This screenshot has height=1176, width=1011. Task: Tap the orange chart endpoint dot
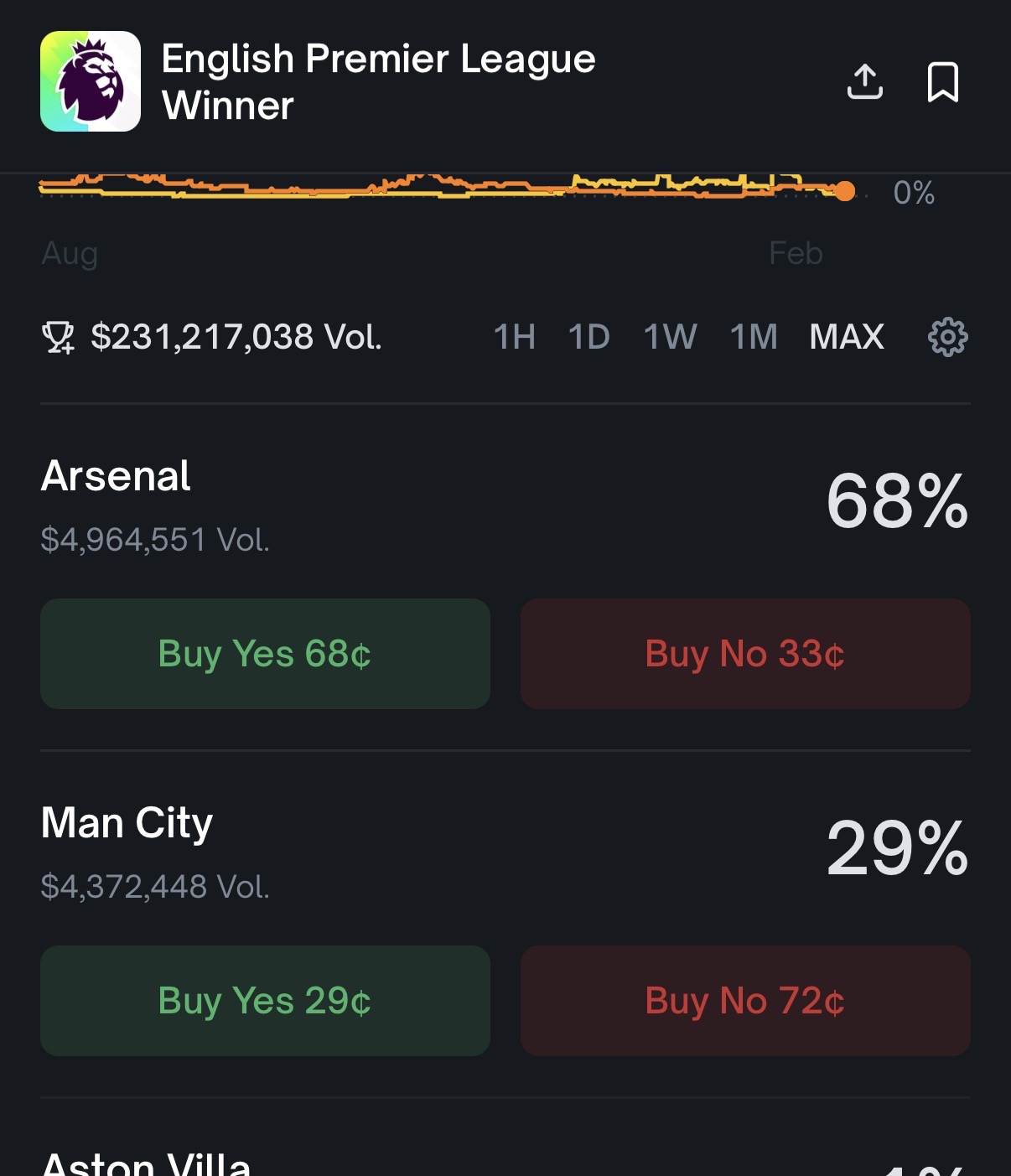845,192
